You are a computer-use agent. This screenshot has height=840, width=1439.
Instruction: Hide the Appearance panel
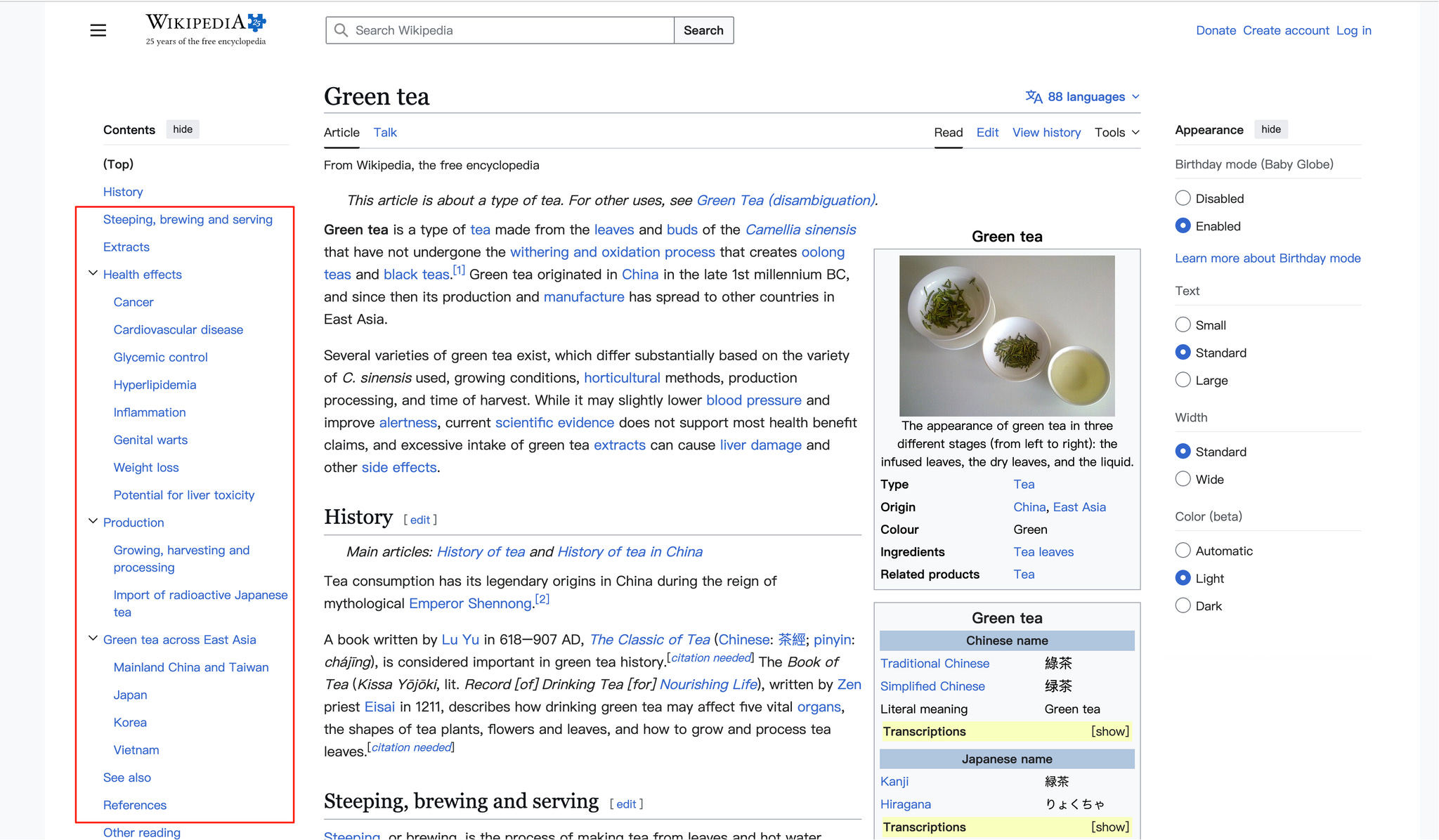1270,129
